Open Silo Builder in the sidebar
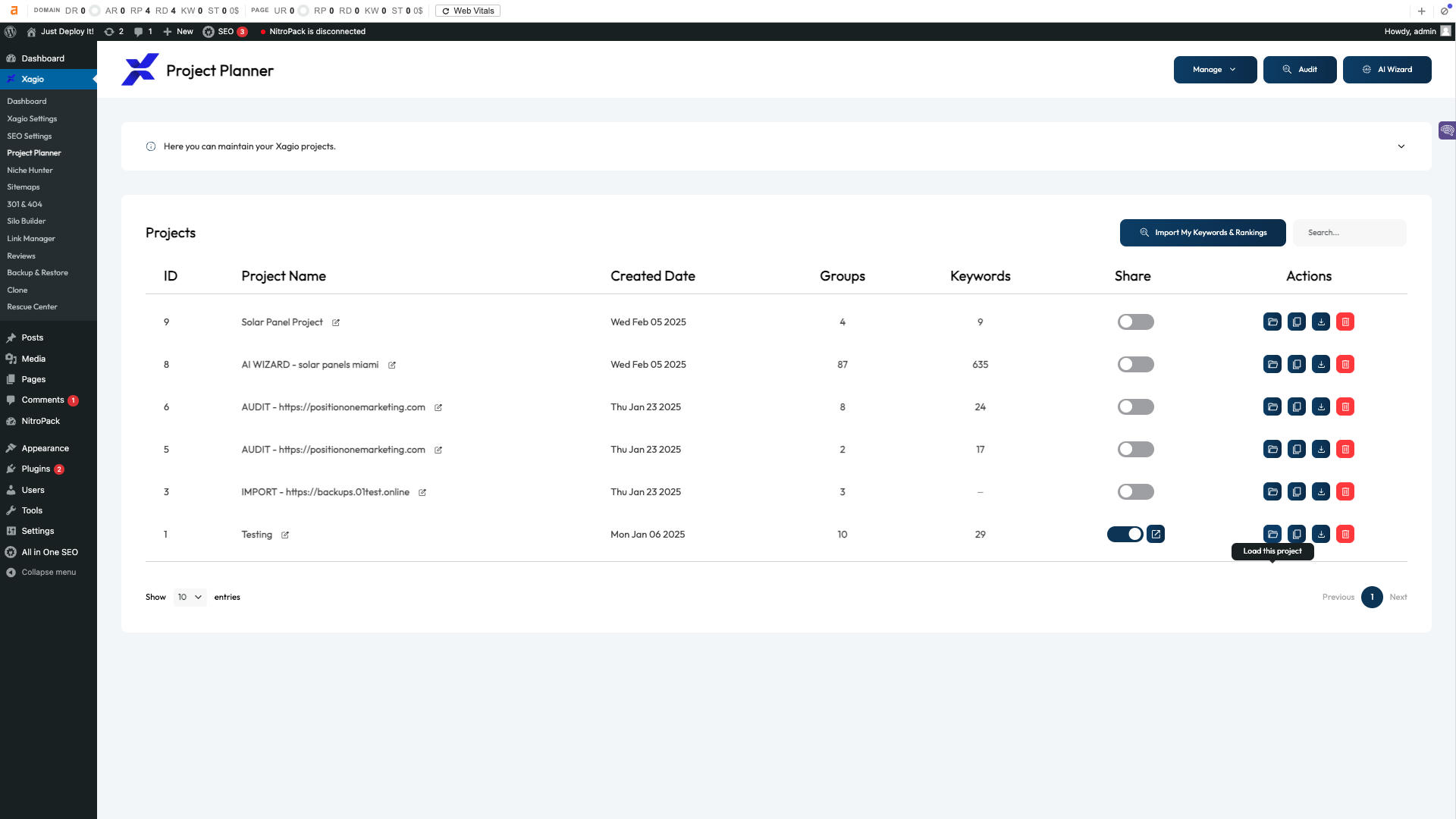Viewport: 1456px width, 819px height. coord(27,221)
